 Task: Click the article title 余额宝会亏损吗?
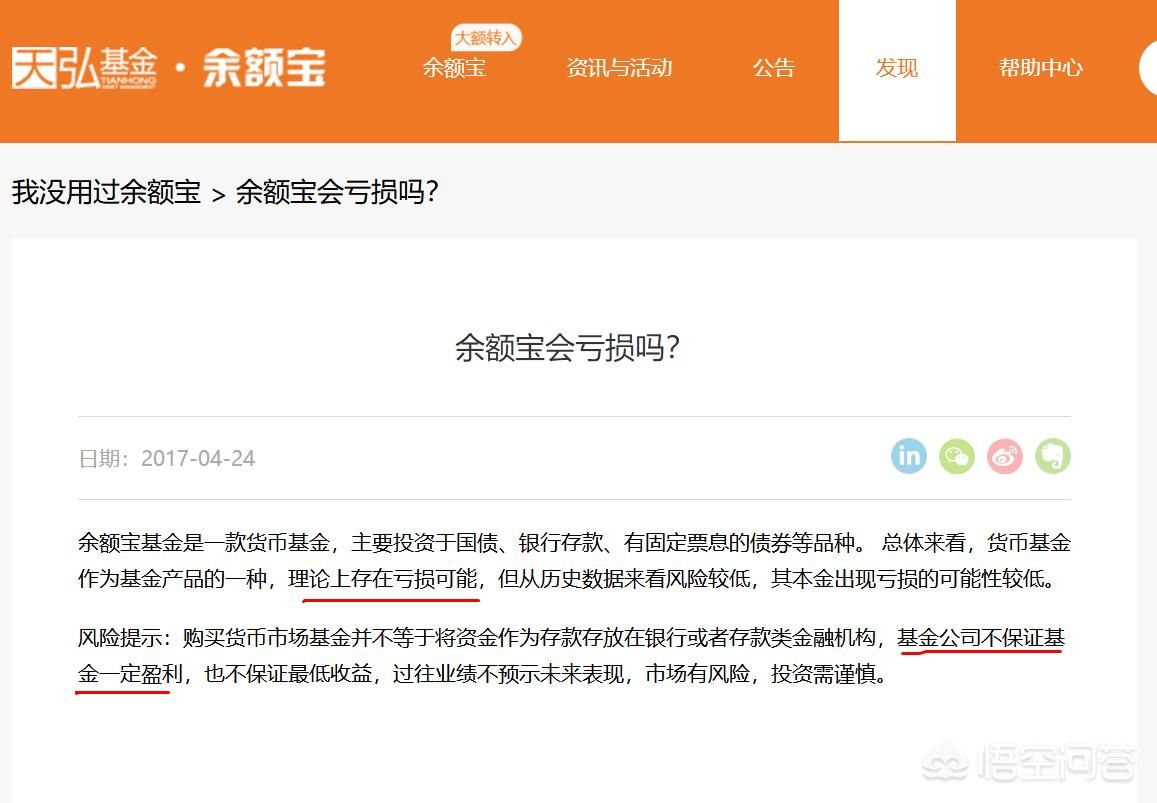pyautogui.click(x=567, y=347)
